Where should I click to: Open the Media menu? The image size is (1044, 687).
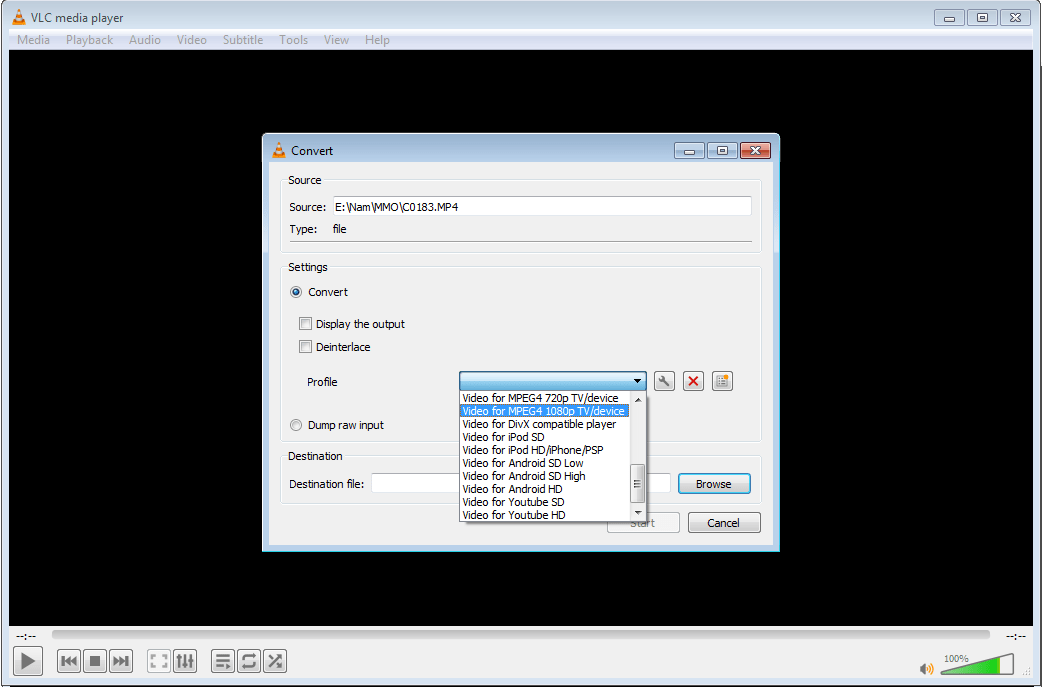point(33,40)
